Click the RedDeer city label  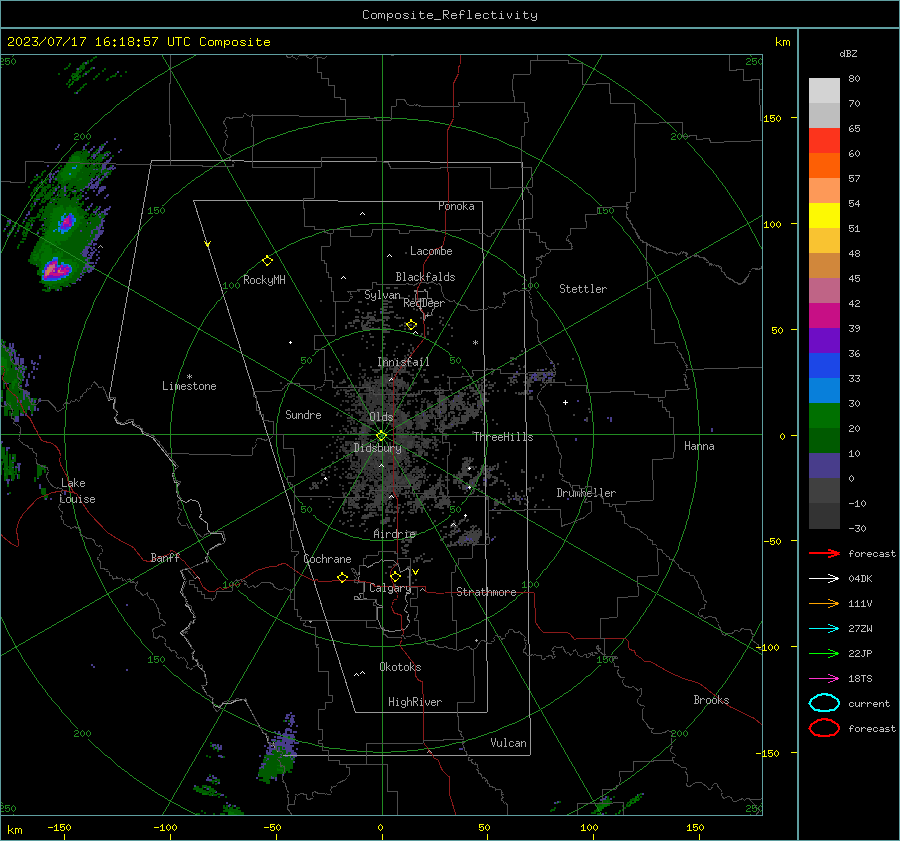click(424, 303)
